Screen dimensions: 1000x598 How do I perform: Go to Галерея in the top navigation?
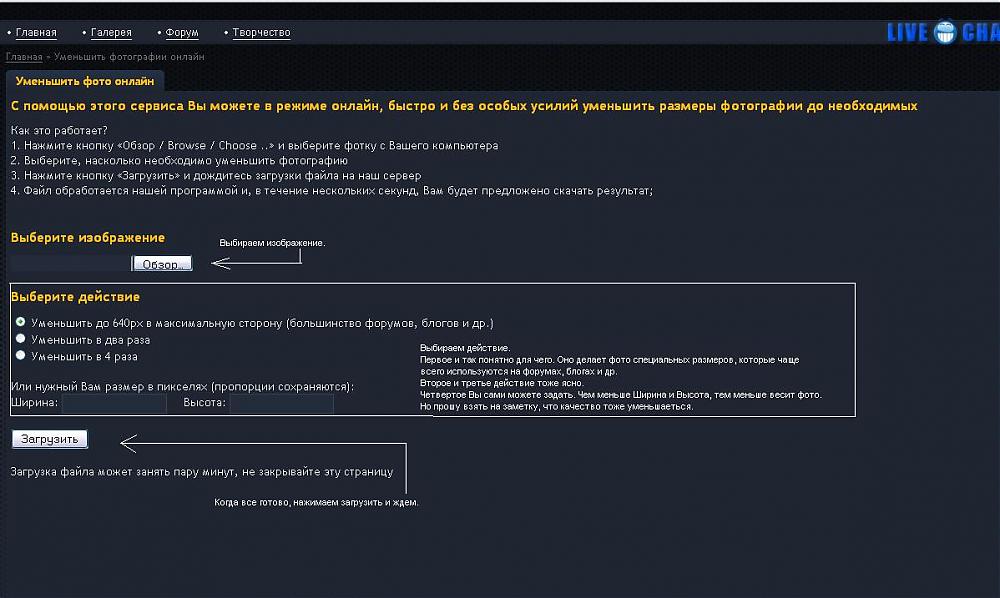click(110, 33)
